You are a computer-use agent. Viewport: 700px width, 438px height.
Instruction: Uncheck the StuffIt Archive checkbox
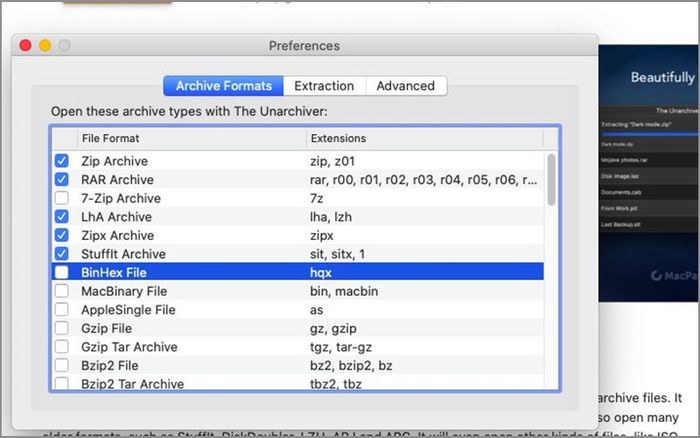[62, 254]
